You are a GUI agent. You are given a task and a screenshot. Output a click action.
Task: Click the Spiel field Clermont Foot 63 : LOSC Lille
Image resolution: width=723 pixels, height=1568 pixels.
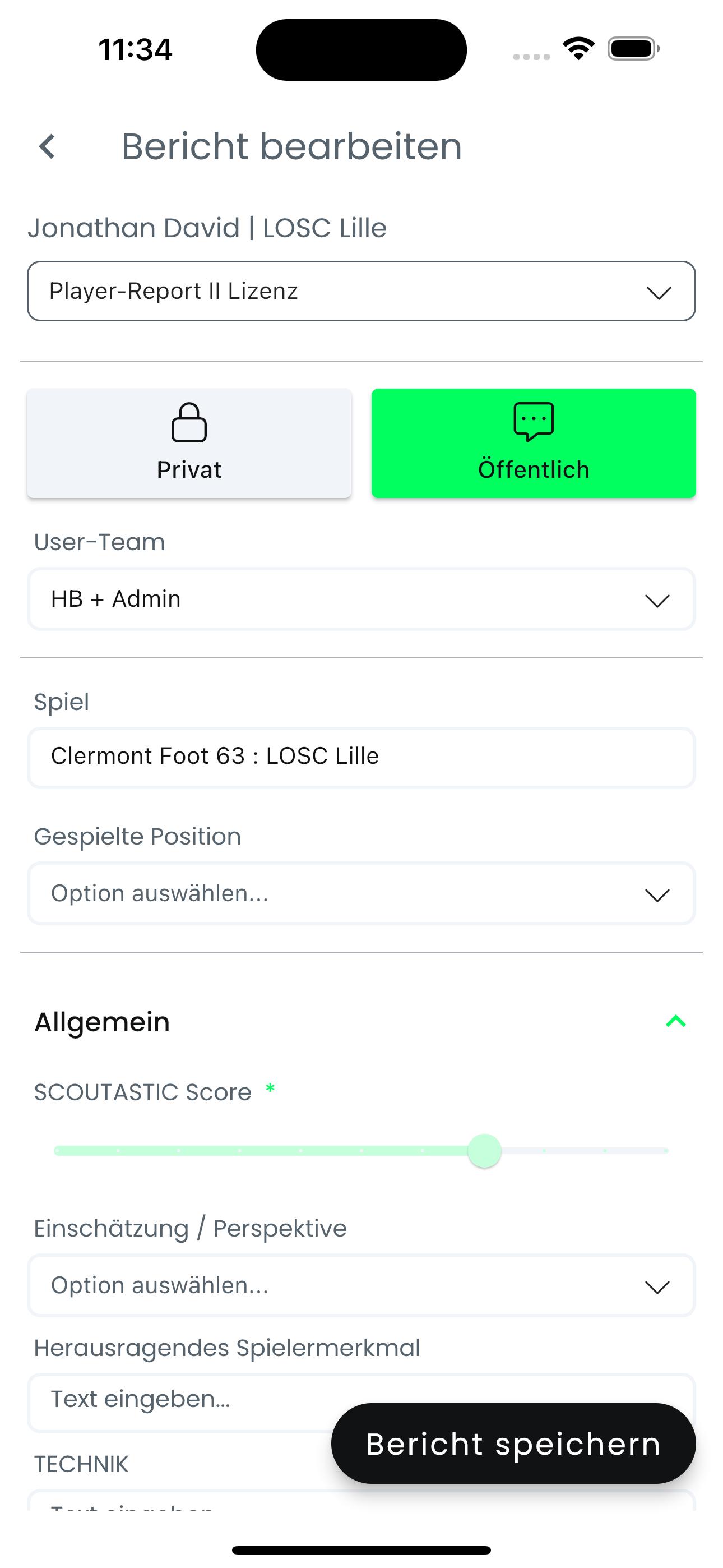pyautogui.click(x=361, y=757)
